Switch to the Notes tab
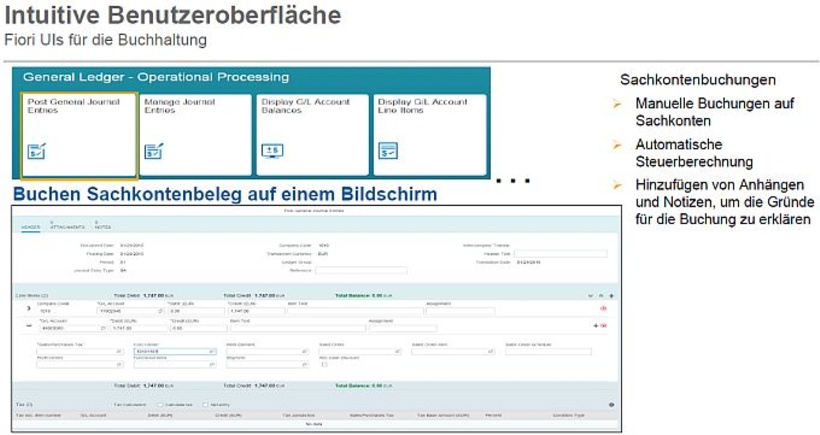This screenshot has width=820, height=435. point(102,227)
